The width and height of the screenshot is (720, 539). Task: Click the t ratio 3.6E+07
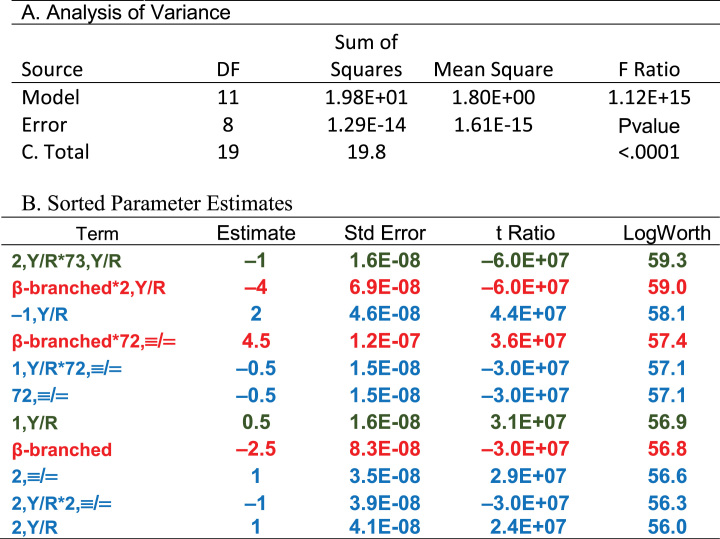tap(528, 341)
